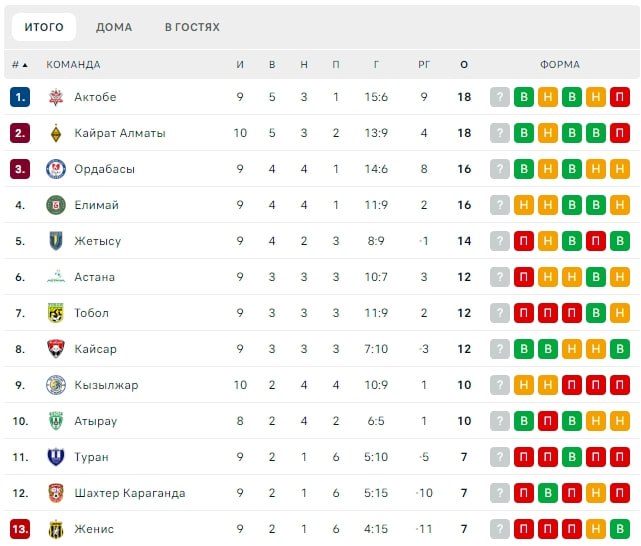This screenshot has width=641, height=546.
Task: Open the Астана team link
Action: coord(94,277)
